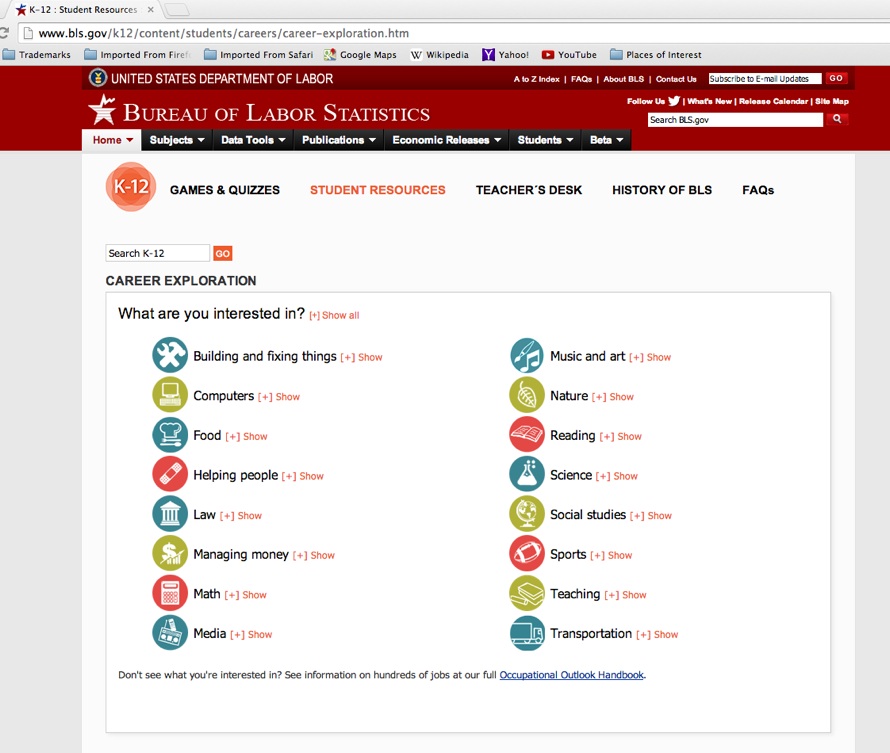
Task: Open the Teacher's Desk tab
Action: pos(529,190)
